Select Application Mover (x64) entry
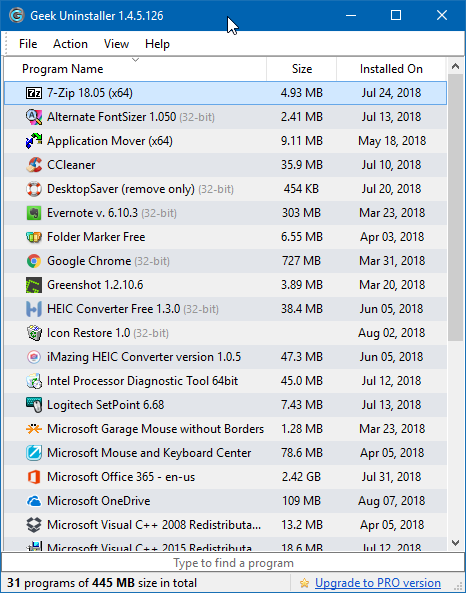This screenshot has width=466, height=593. tap(110, 141)
